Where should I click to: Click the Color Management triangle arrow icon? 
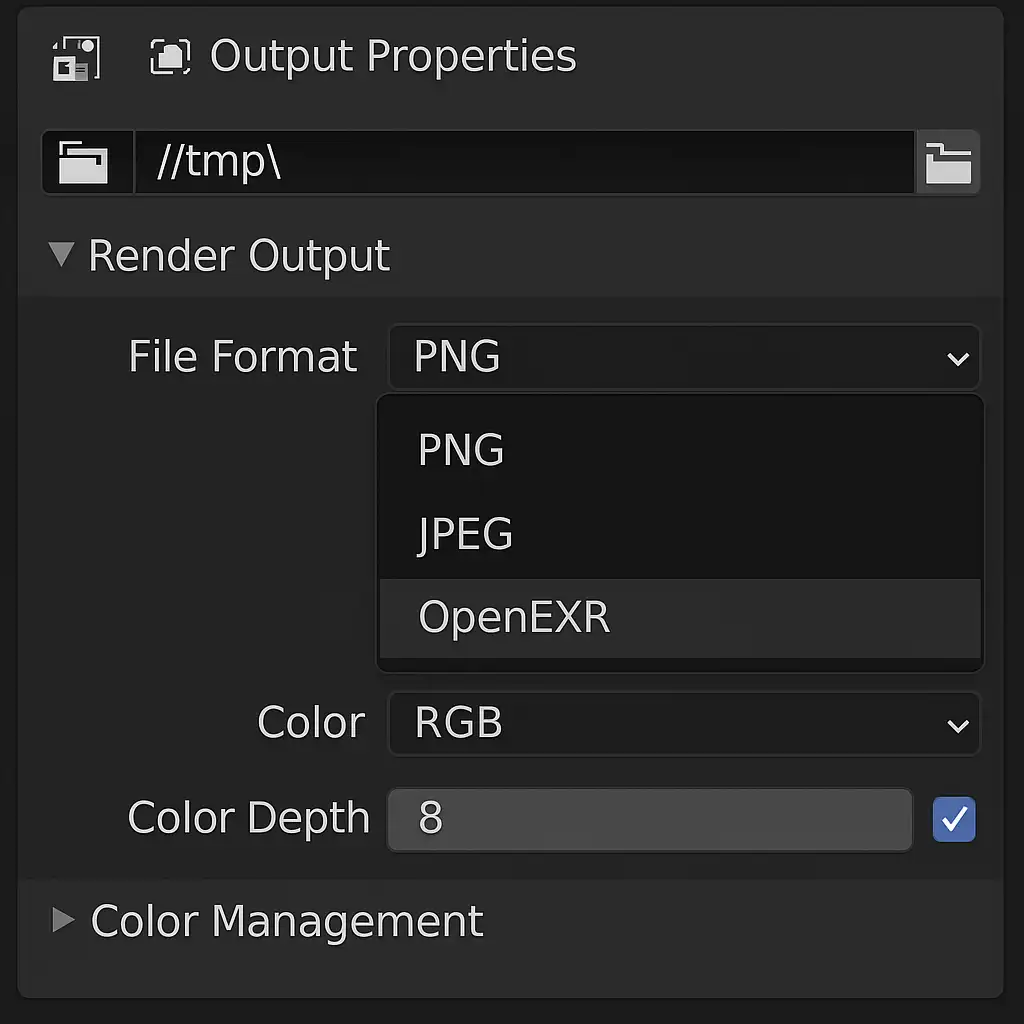pos(63,920)
